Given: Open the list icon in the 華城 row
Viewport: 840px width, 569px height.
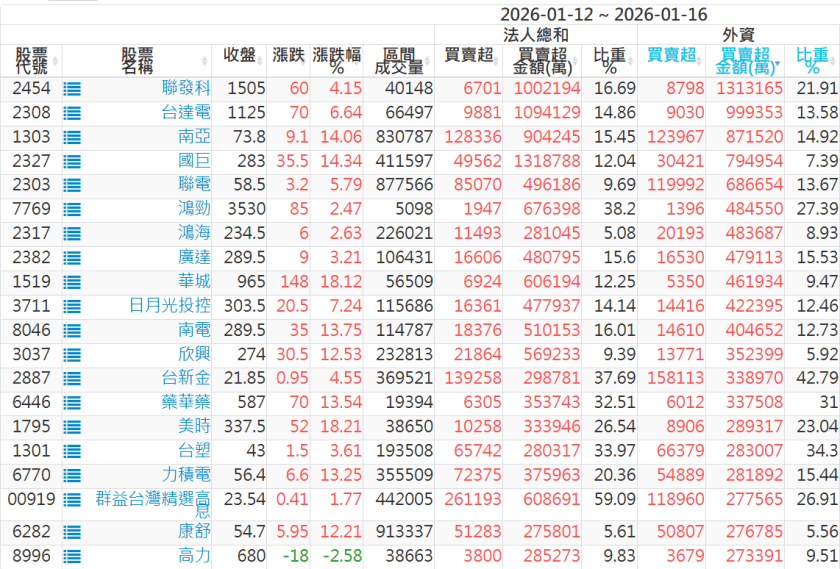Looking at the screenshot, I should coord(72,282).
